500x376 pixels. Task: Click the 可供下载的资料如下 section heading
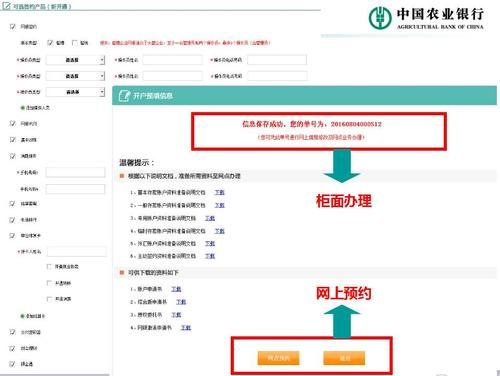click(153, 273)
